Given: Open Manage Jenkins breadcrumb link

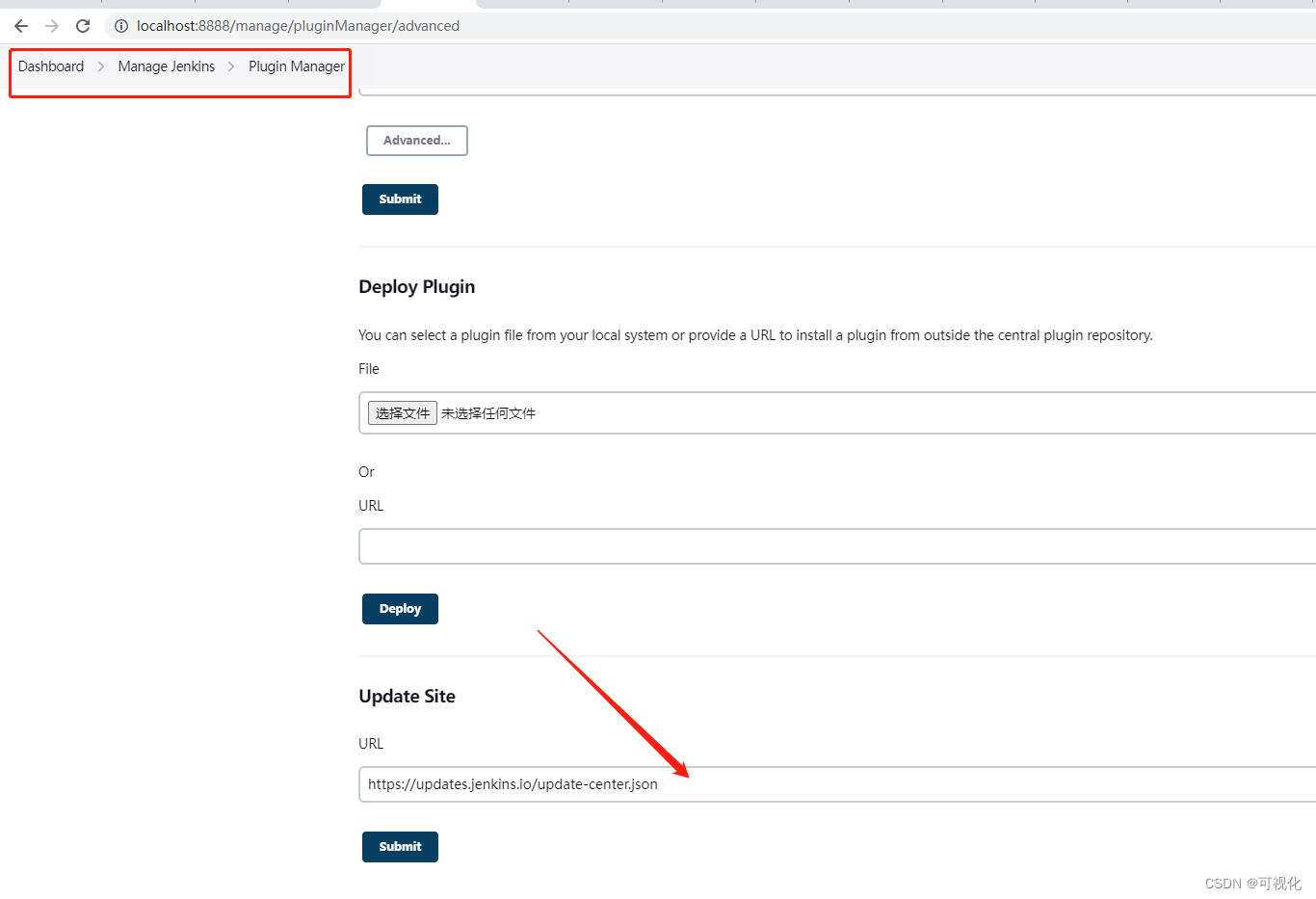Looking at the screenshot, I should (x=167, y=66).
